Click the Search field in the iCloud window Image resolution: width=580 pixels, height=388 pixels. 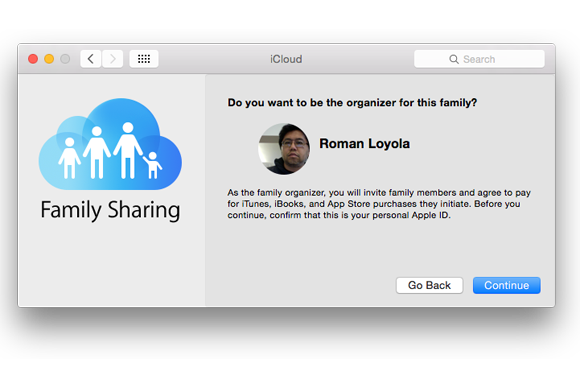point(479,59)
